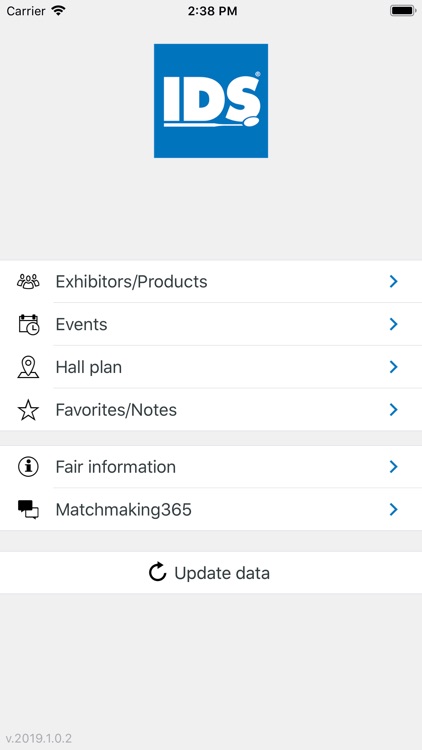Open the Exhibitors/Products menu item
Screen dimensions: 422x750
coord(211,281)
